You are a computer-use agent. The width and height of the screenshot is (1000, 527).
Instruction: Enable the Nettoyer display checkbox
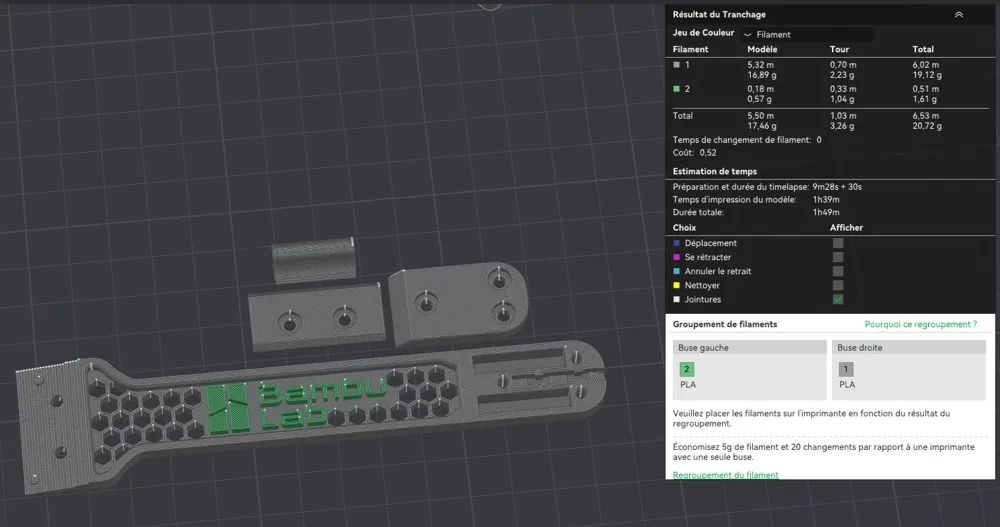click(x=838, y=285)
